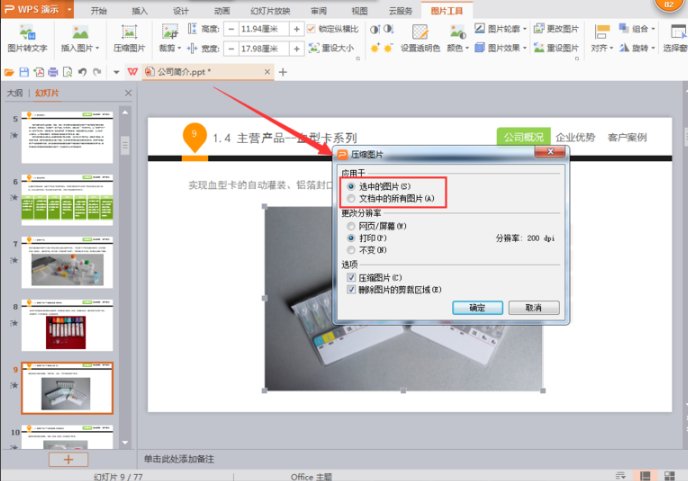Select slide 8 thumbnail with red tubes

67,325
